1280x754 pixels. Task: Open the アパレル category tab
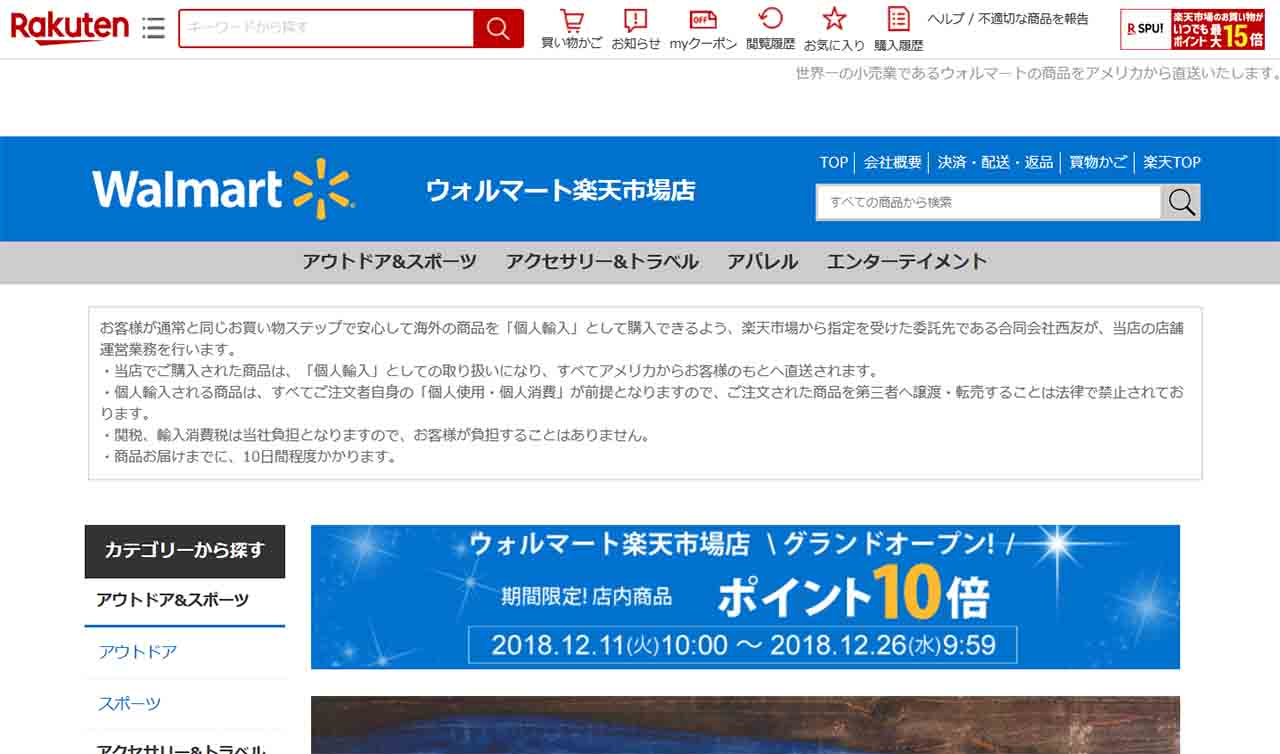[x=762, y=262]
